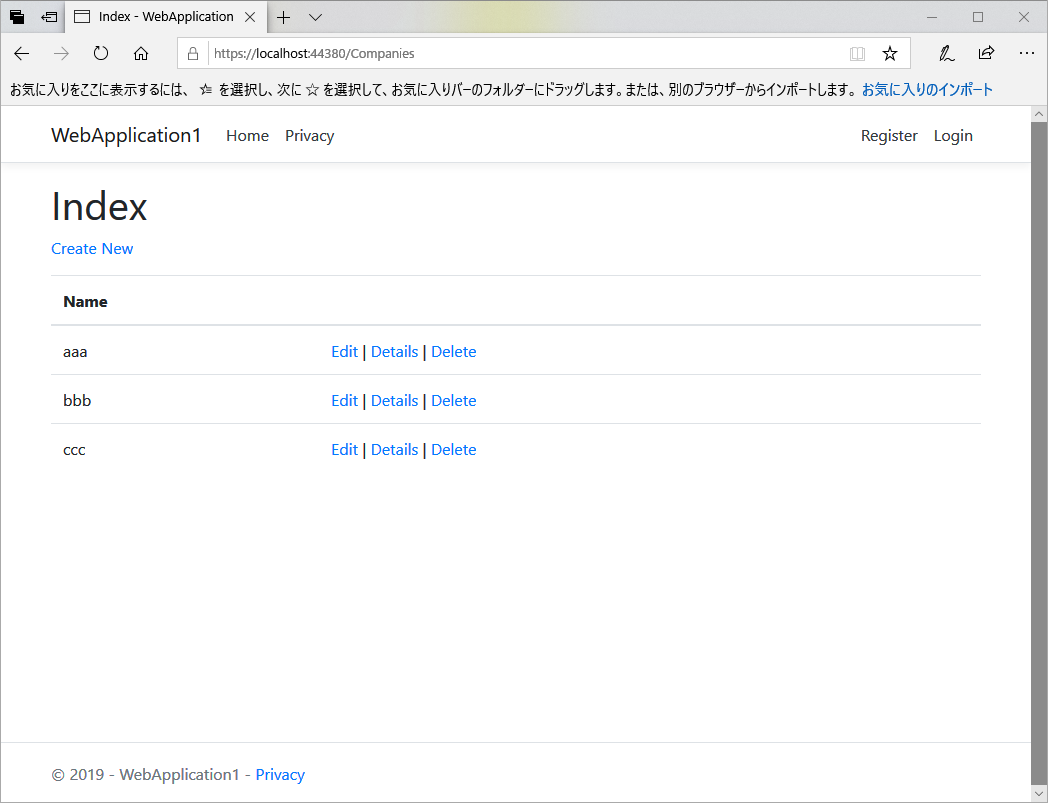
Task: Edit the ccc company row
Action: [x=344, y=450]
